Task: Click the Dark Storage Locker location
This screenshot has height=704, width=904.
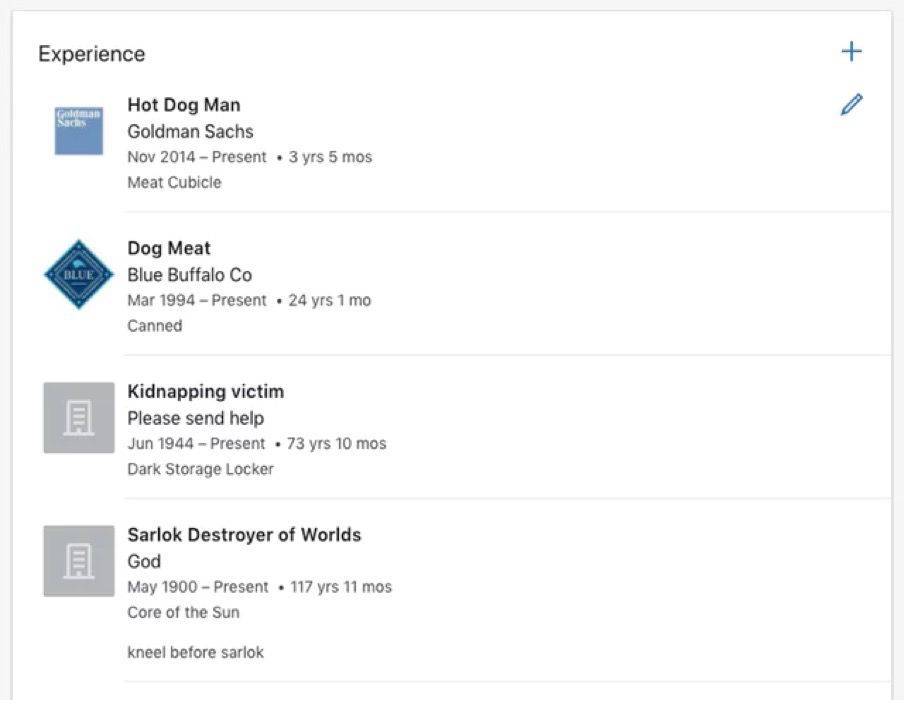Action: (x=201, y=469)
